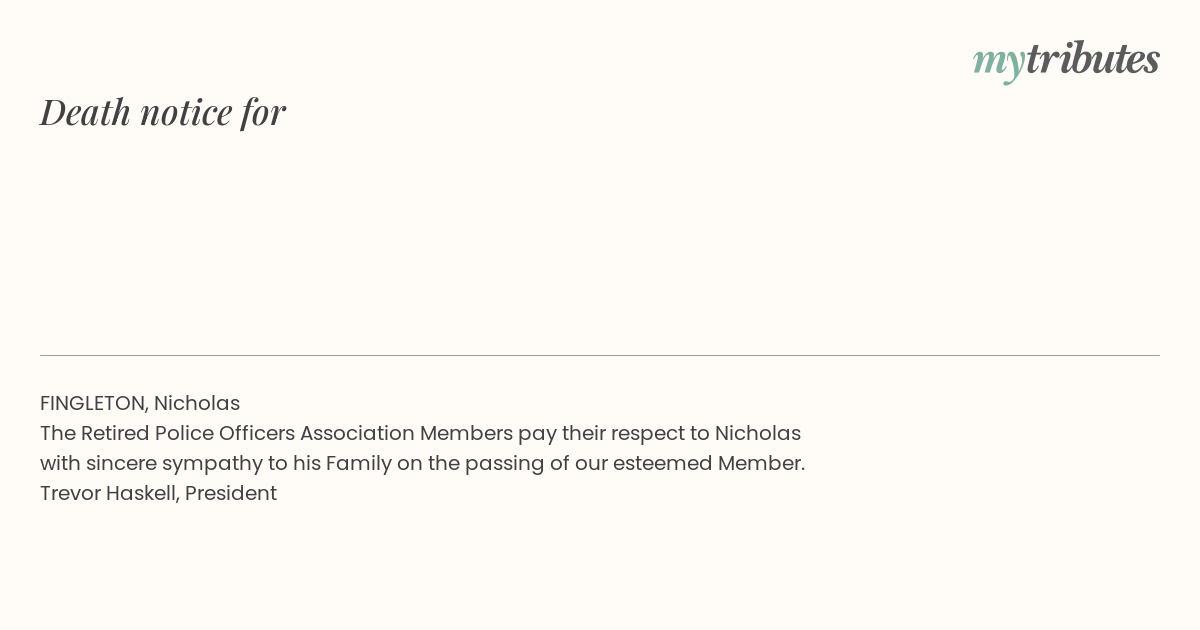Click the 'Death notice for' heading
Image resolution: width=1200 pixels, height=630 pixels.
(x=163, y=112)
